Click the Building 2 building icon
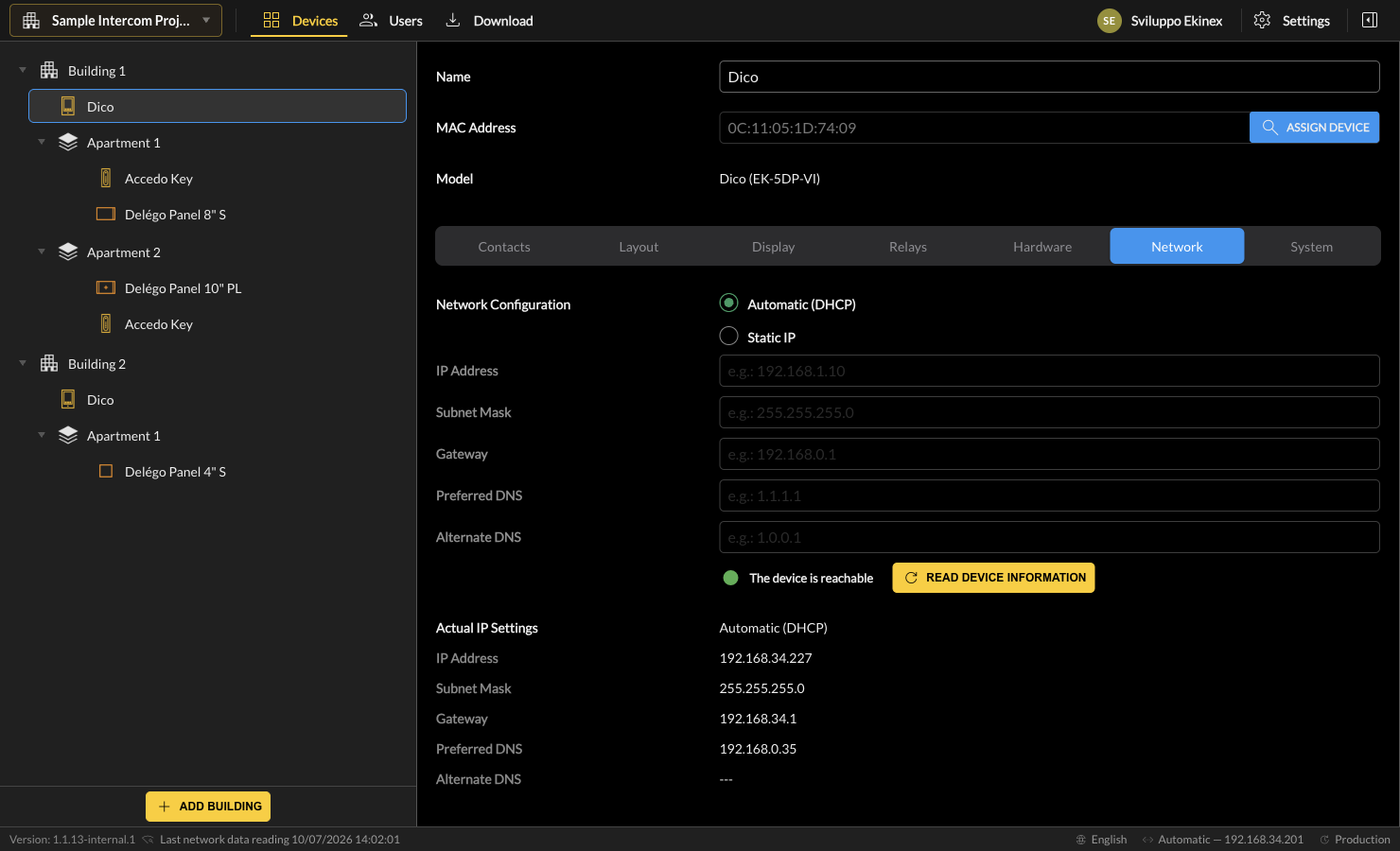Viewport: 1400px width, 851px height. point(49,363)
